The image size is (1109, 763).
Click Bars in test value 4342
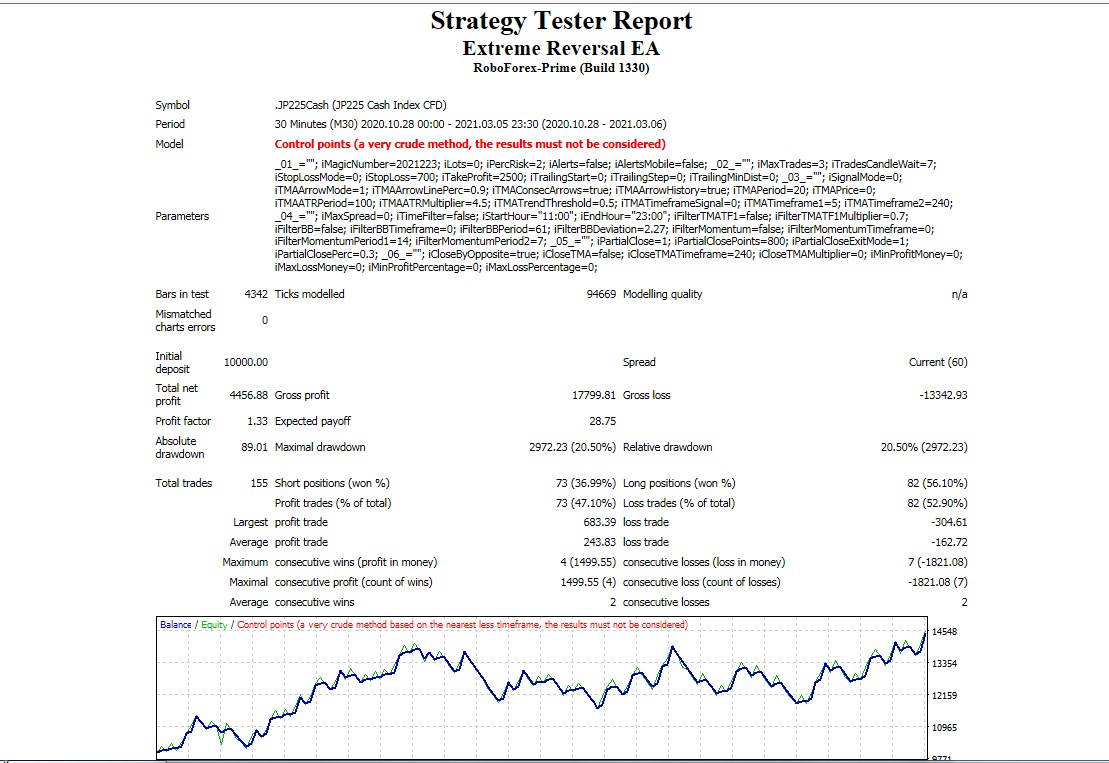pyautogui.click(x=256, y=294)
